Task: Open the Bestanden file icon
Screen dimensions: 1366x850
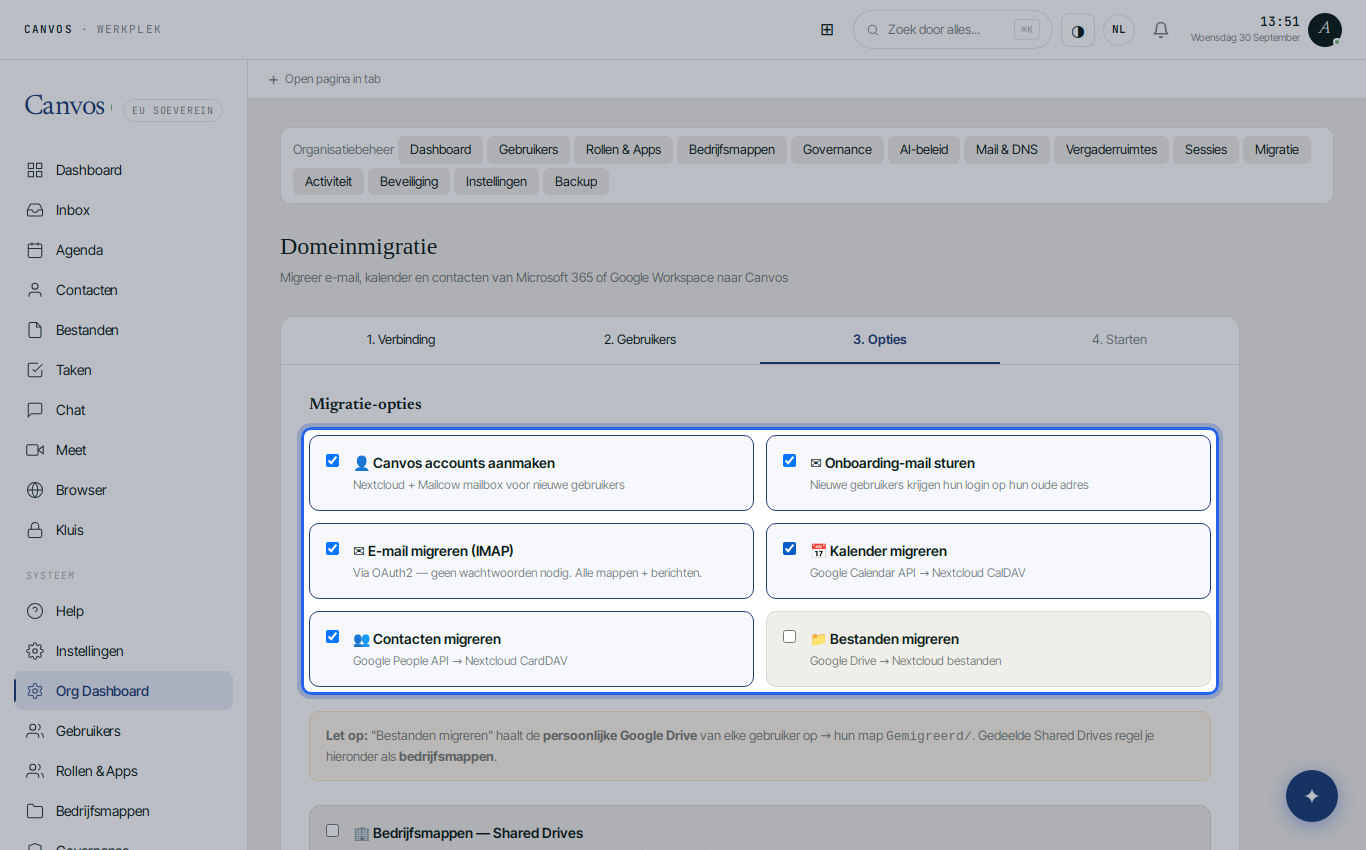Action: pyautogui.click(x=35, y=330)
